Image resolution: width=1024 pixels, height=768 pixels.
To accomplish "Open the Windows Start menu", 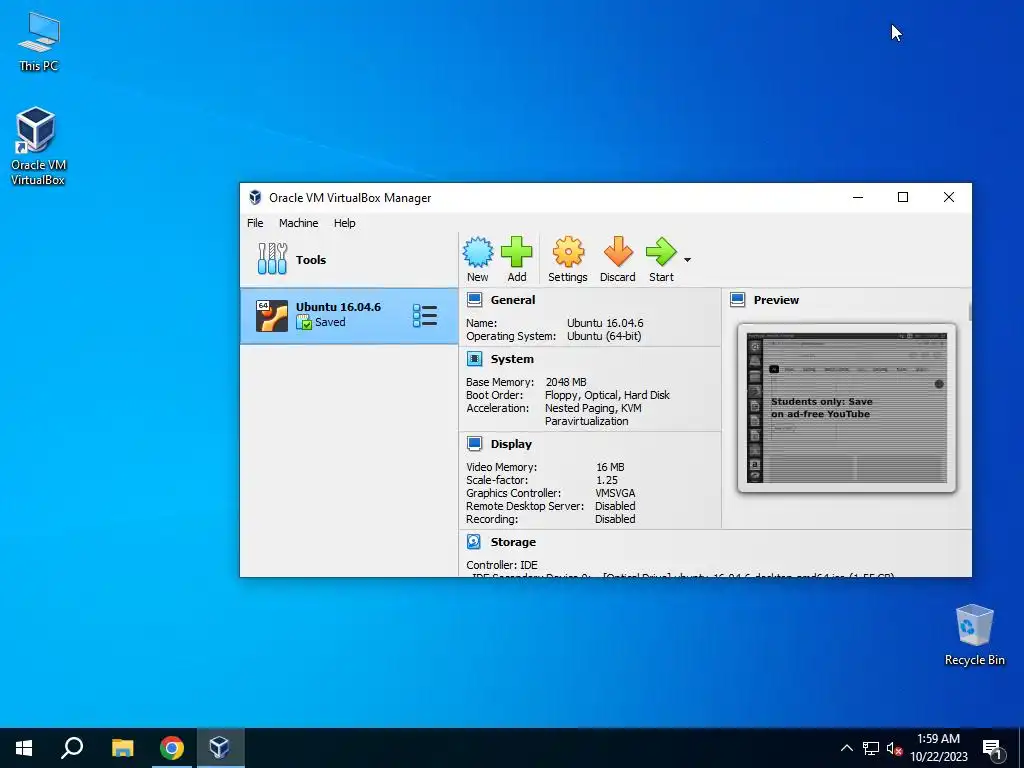I will (x=24, y=748).
